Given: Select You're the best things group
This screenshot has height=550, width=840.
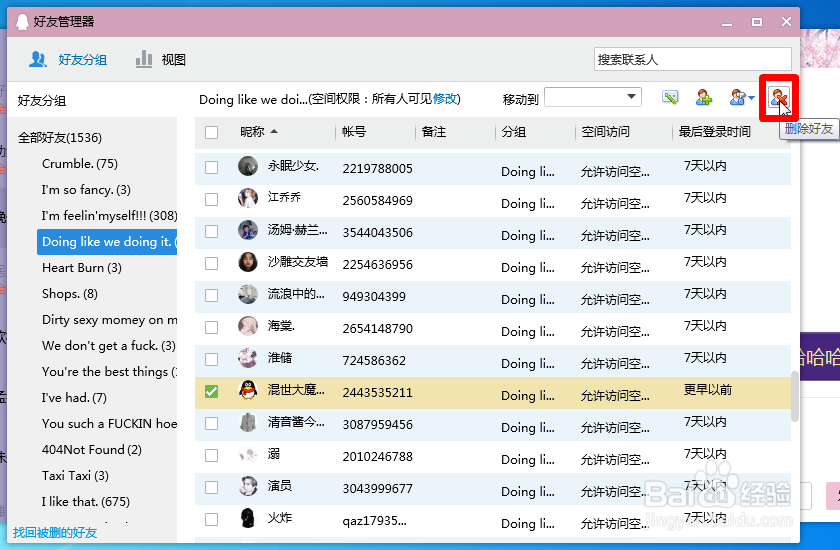Looking at the screenshot, I should coord(109,372).
